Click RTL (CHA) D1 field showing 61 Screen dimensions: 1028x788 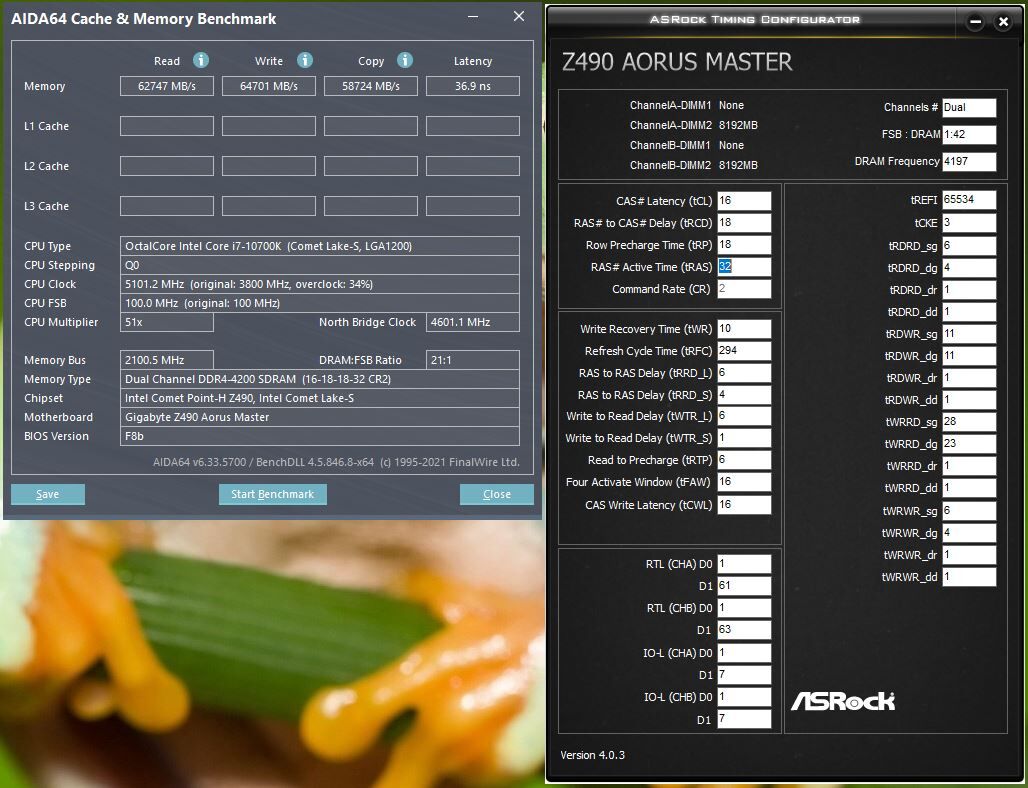[x=744, y=585]
